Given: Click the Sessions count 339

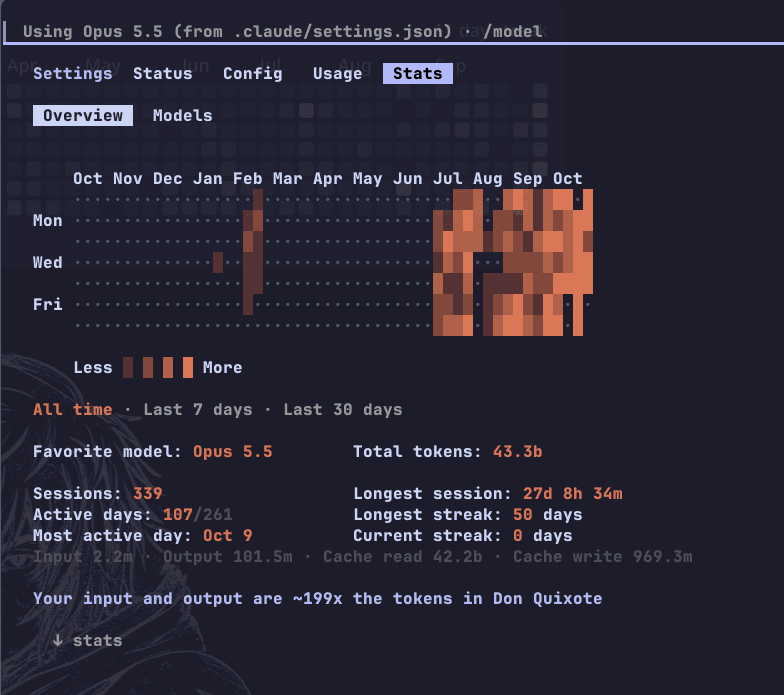Looking at the screenshot, I should tap(148, 494).
